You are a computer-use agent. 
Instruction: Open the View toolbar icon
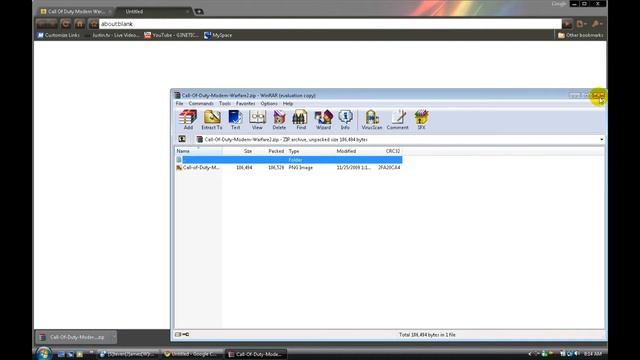(257, 120)
